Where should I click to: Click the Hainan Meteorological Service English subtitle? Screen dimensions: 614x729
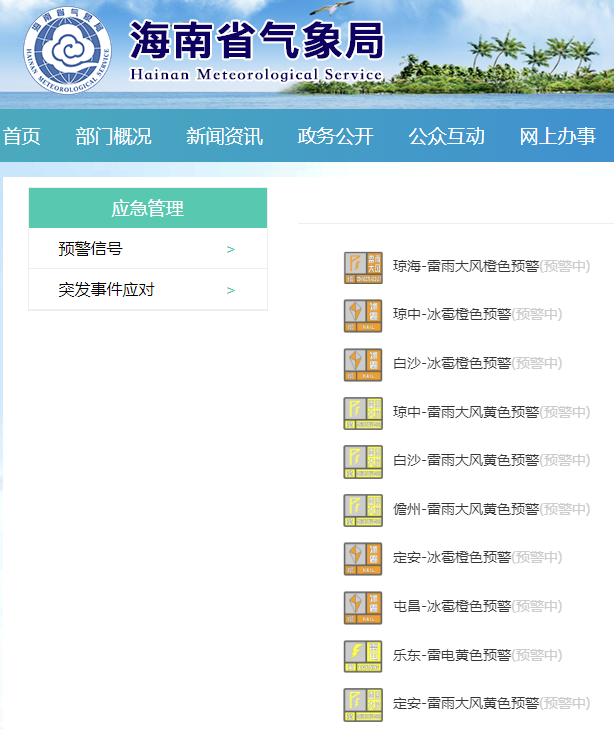(256, 74)
